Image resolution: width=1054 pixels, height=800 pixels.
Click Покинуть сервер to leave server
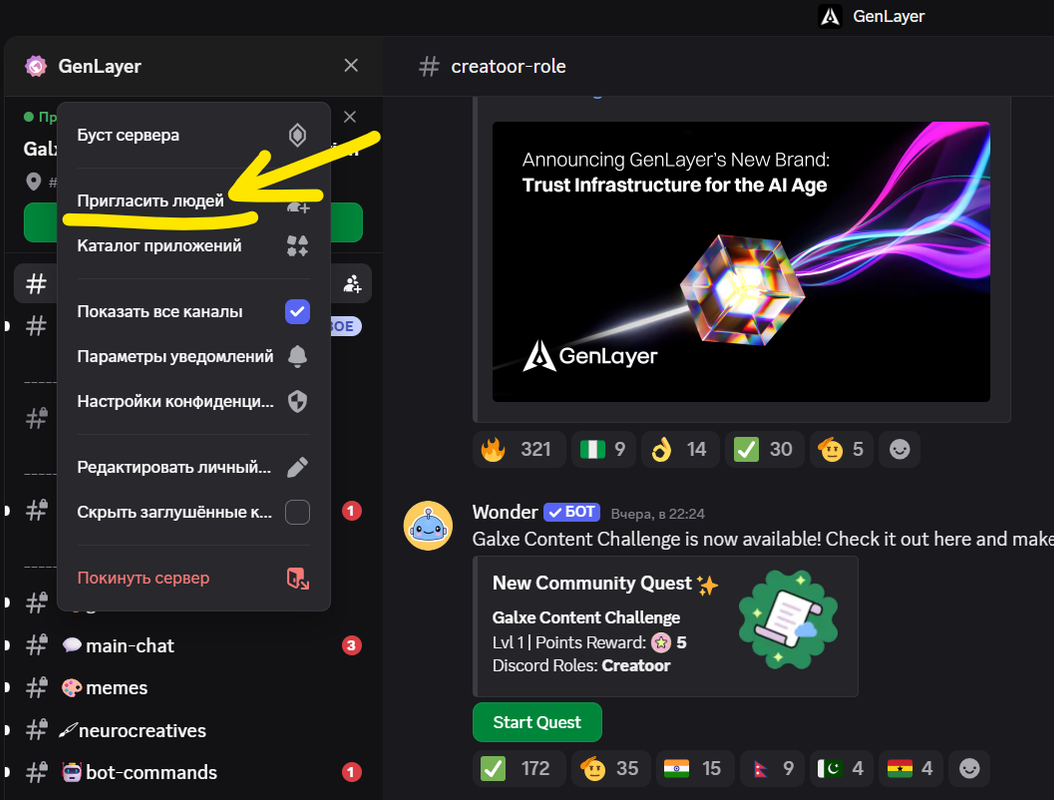click(x=194, y=578)
